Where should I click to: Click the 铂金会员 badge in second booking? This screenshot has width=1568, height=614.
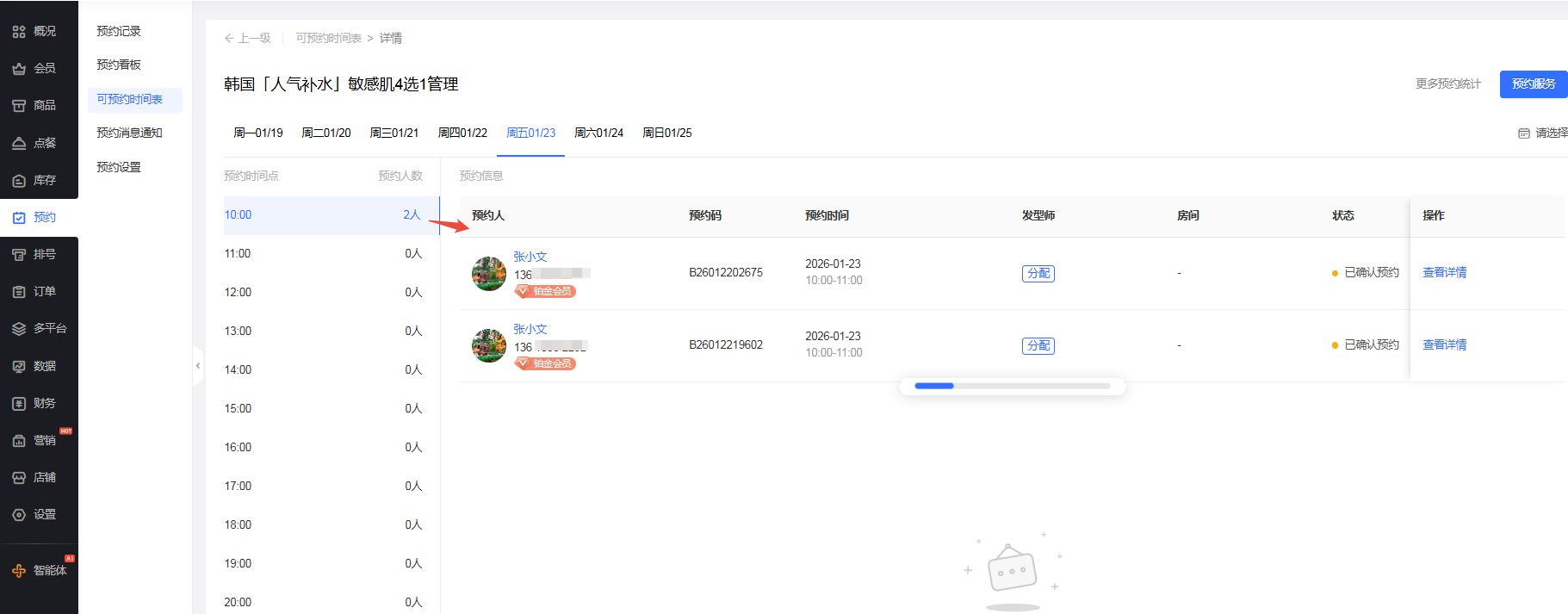pyautogui.click(x=545, y=363)
